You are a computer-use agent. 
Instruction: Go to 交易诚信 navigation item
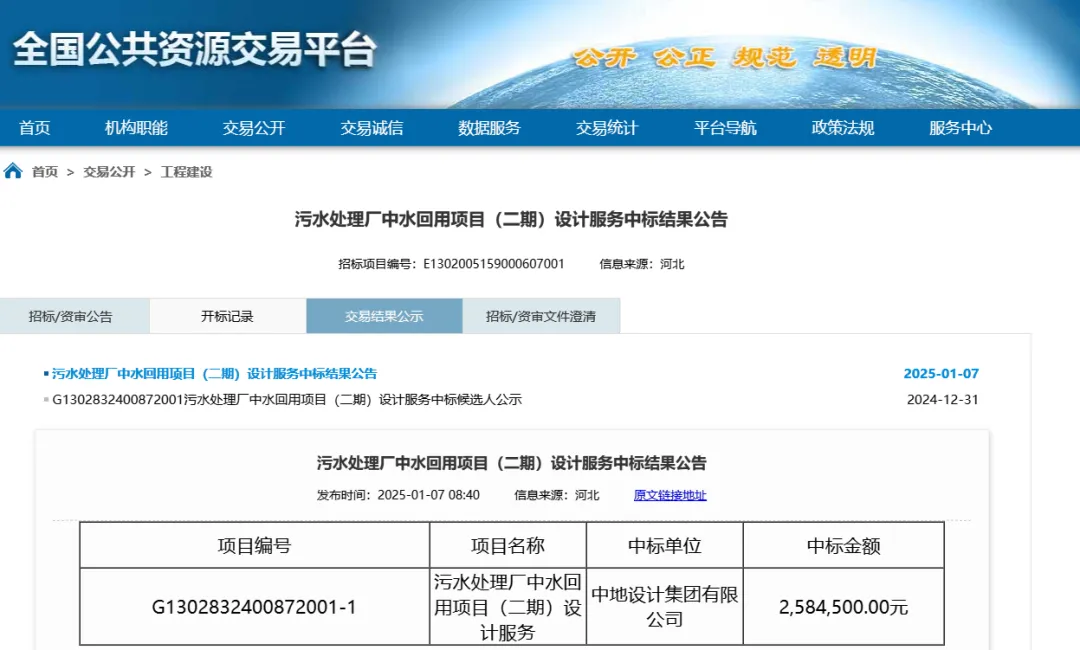(x=371, y=127)
